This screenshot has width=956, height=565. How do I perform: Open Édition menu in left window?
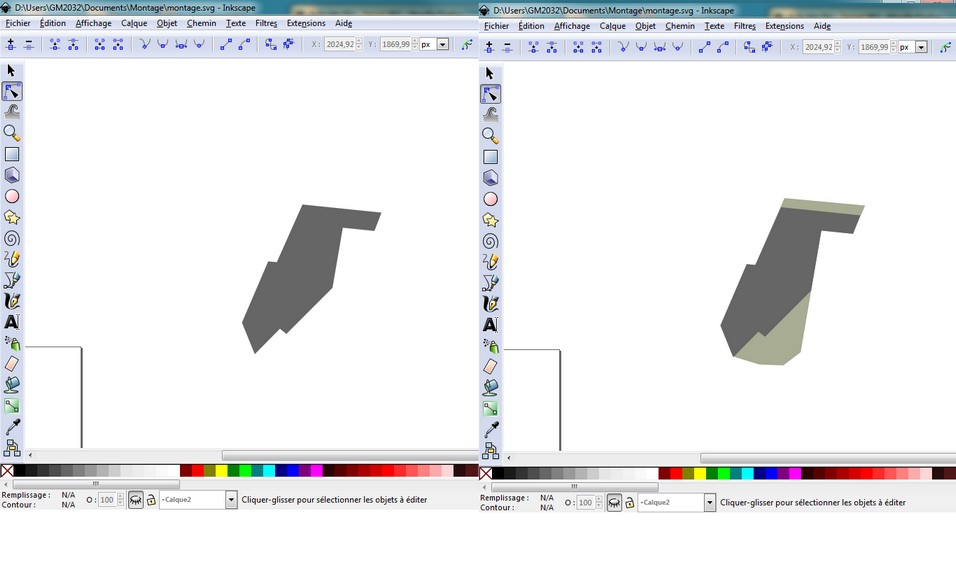[52, 23]
